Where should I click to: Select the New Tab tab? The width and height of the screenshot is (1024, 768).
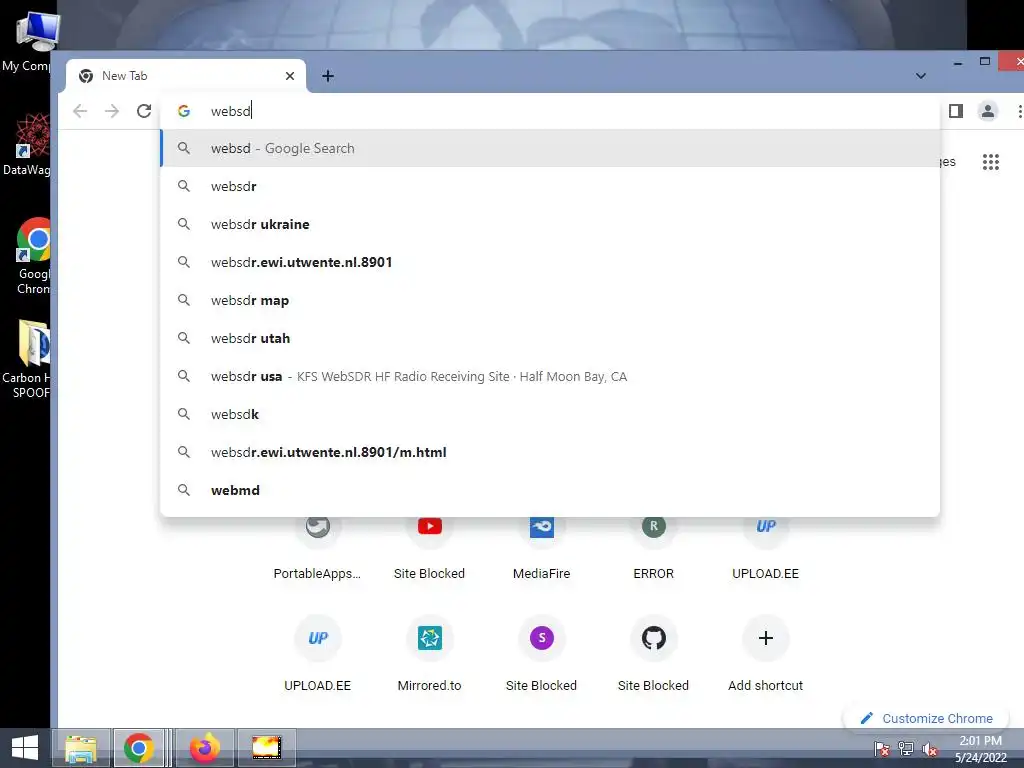point(185,76)
